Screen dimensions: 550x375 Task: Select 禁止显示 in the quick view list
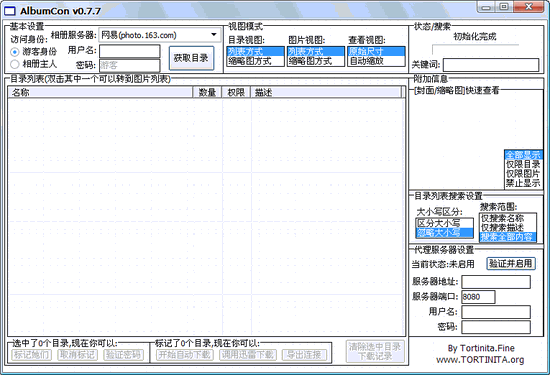(x=523, y=183)
